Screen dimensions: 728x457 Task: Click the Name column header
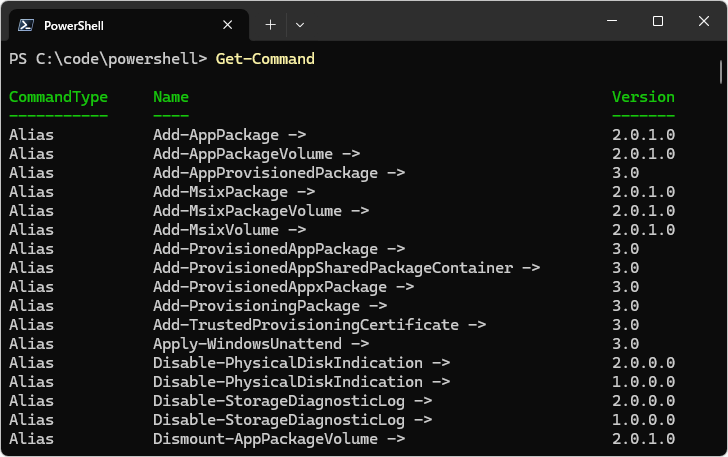(x=171, y=97)
